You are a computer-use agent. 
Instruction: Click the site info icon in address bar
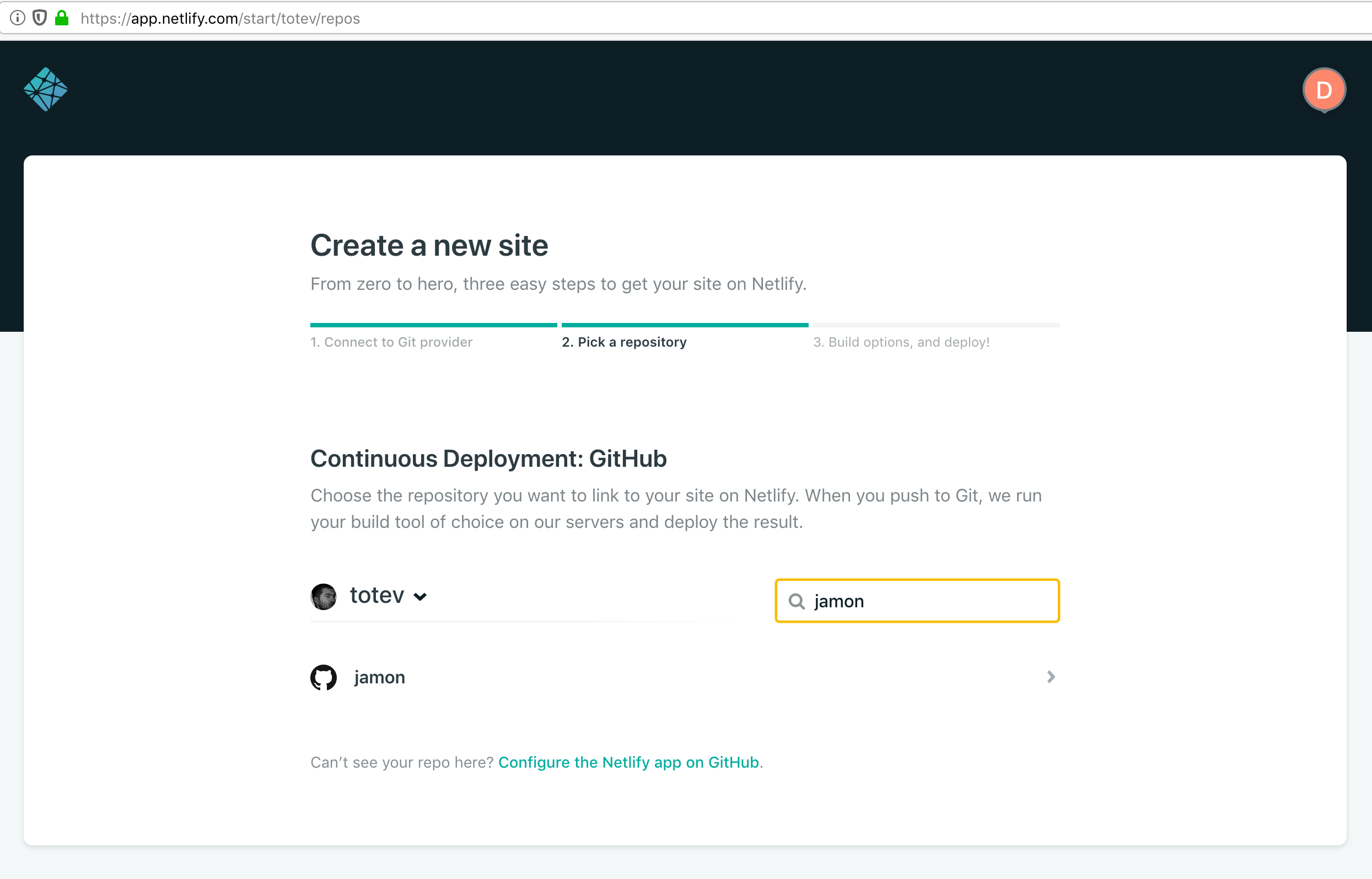(18, 18)
